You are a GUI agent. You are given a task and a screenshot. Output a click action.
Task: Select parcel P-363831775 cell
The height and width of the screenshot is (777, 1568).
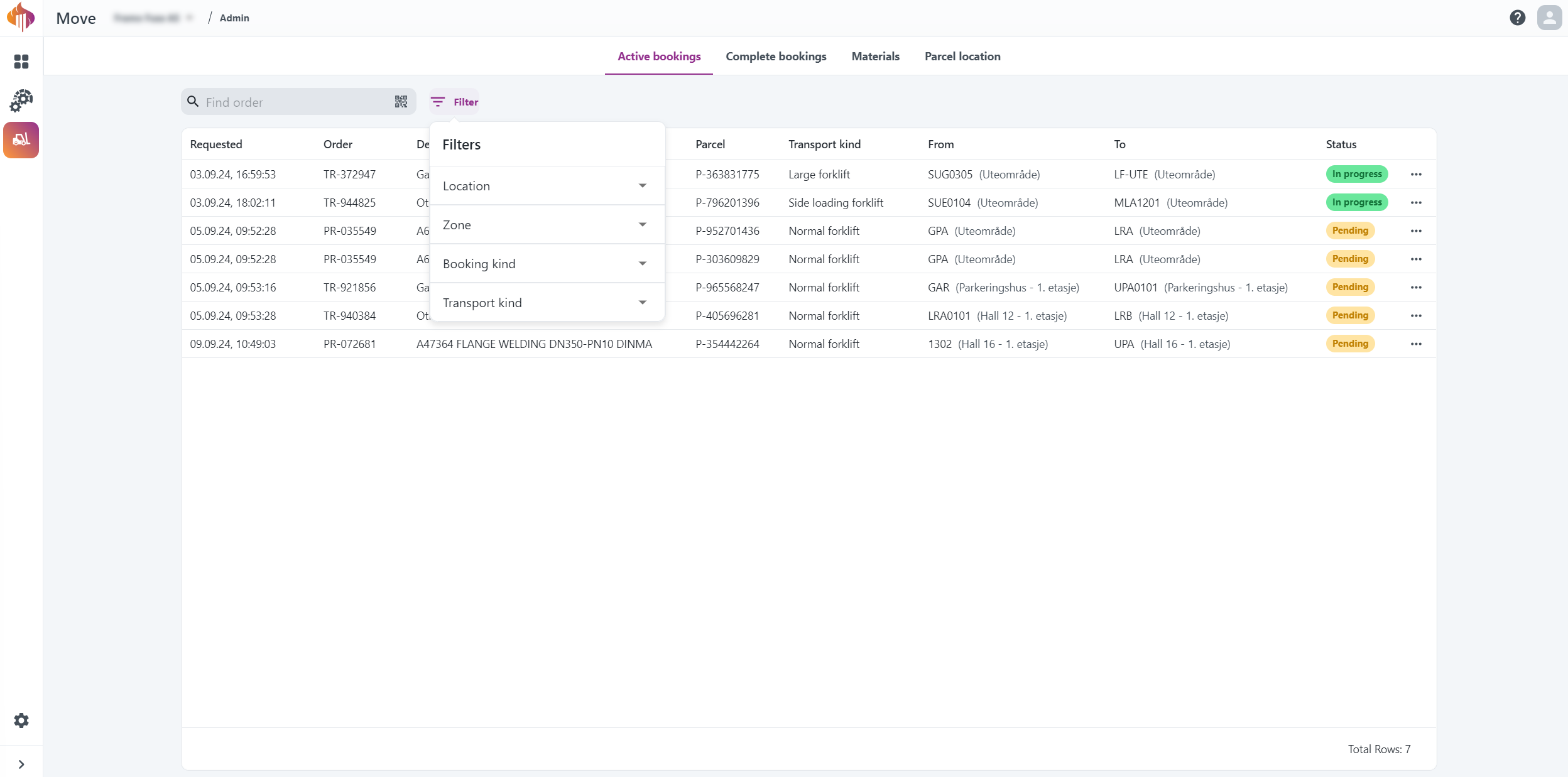click(x=727, y=175)
